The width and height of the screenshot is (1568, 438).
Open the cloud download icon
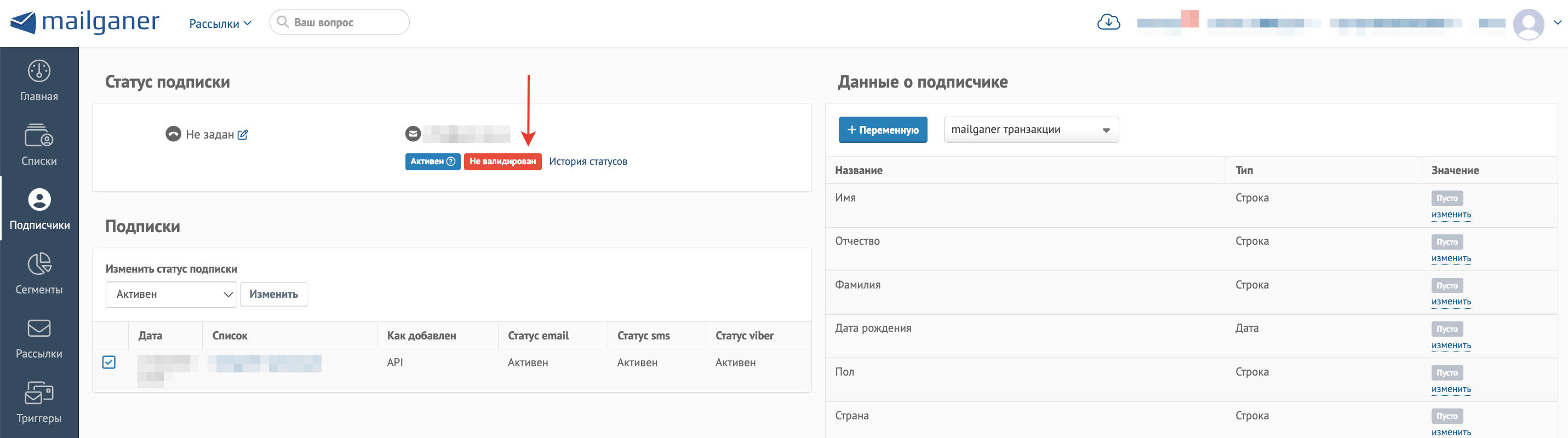(x=1108, y=22)
